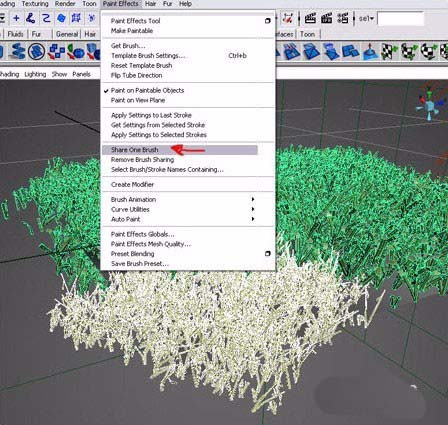Click the circled blue polygon shelf icon
The height and width of the screenshot is (425, 448).
[x=37, y=52]
